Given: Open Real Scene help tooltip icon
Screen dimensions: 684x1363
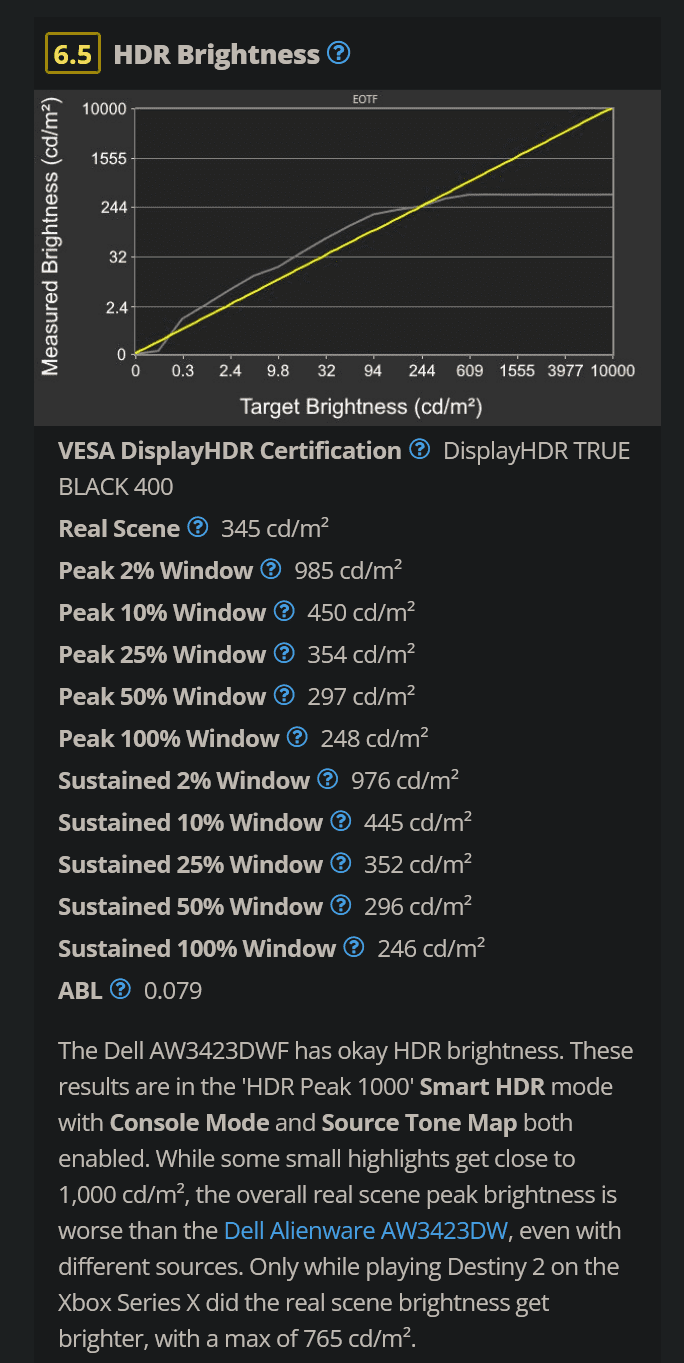Looking at the screenshot, I should pos(198,527).
